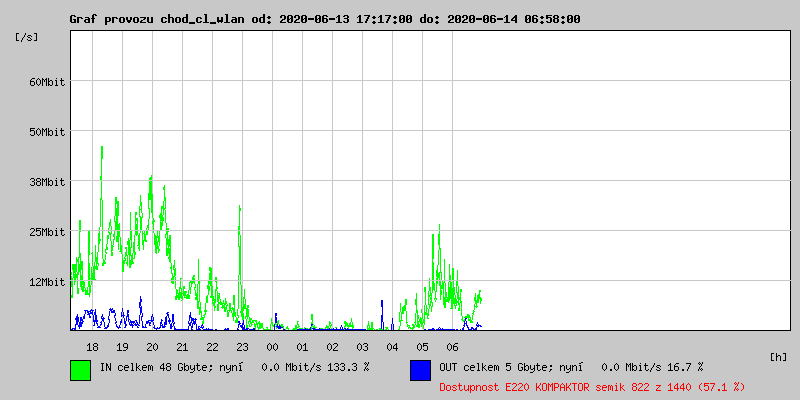Select the 38Mbit y-axis label
This screenshot has width=800, height=400.
46,182
